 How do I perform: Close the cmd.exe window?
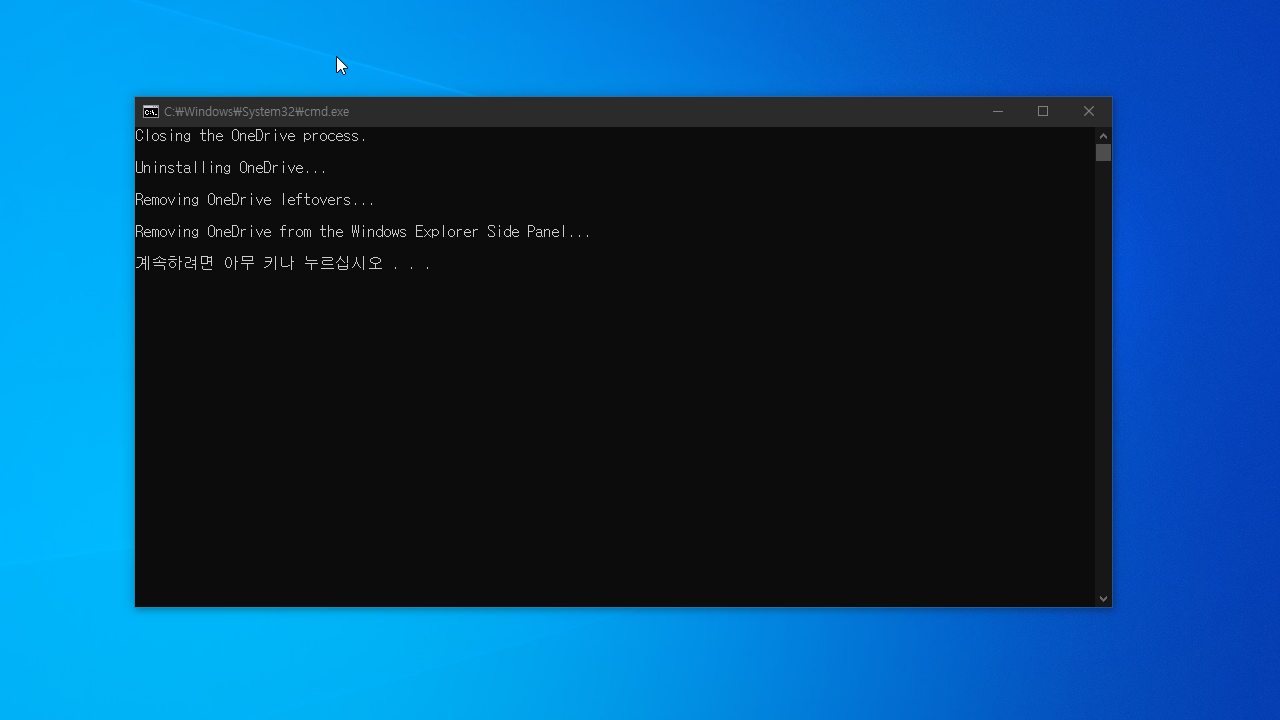tap(1089, 112)
